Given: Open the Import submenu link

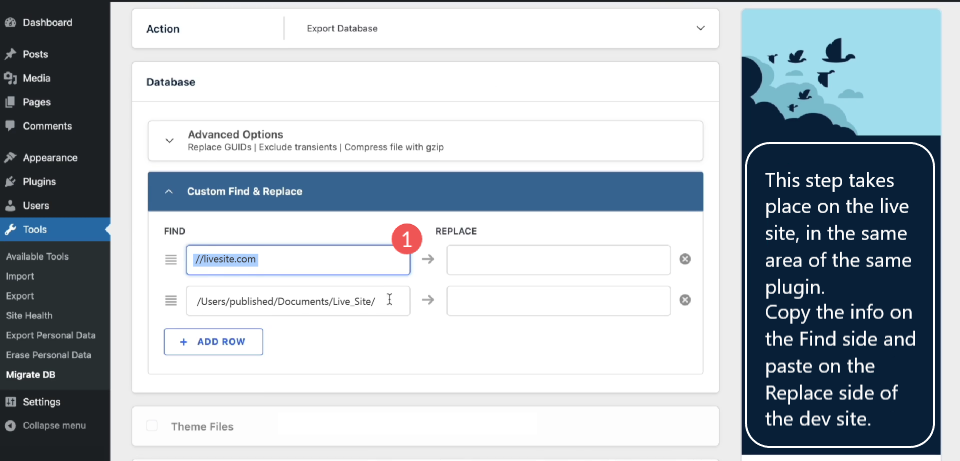Looking at the screenshot, I should point(20,276).
